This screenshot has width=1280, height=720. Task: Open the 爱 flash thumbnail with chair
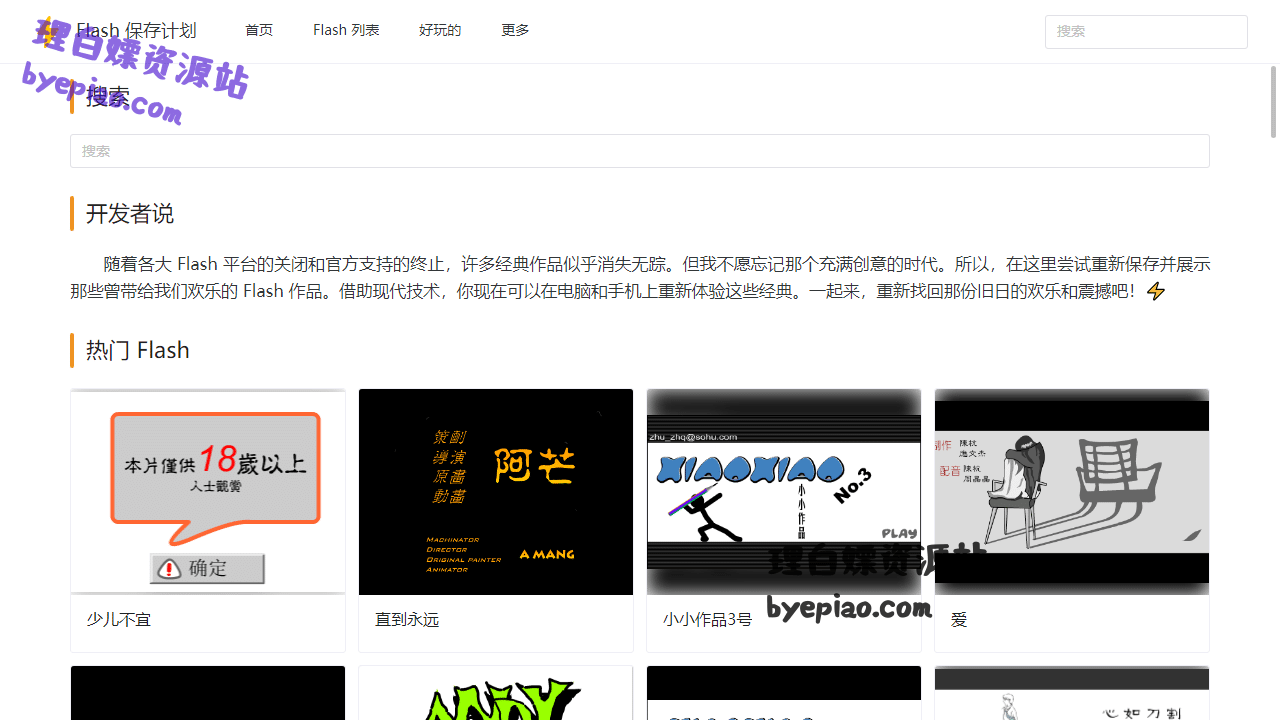pyautogui.click(x=1072, y=492)
